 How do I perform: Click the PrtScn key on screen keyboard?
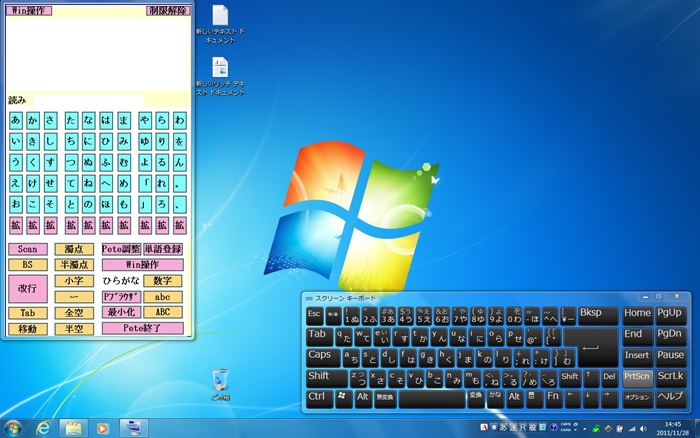(x=637, y=378)
